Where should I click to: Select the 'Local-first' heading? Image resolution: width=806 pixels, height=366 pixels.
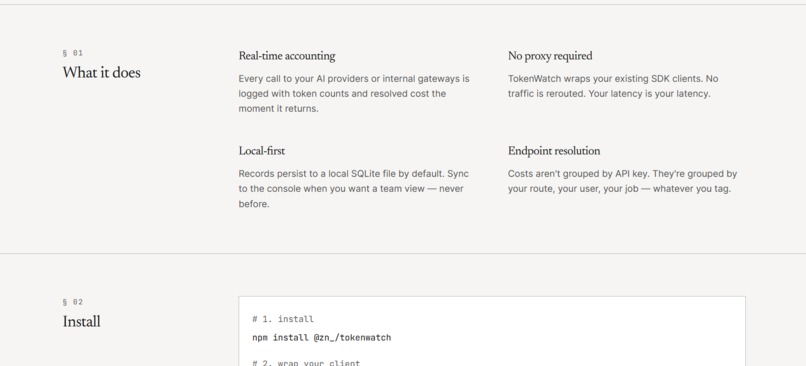click(262, 151)
